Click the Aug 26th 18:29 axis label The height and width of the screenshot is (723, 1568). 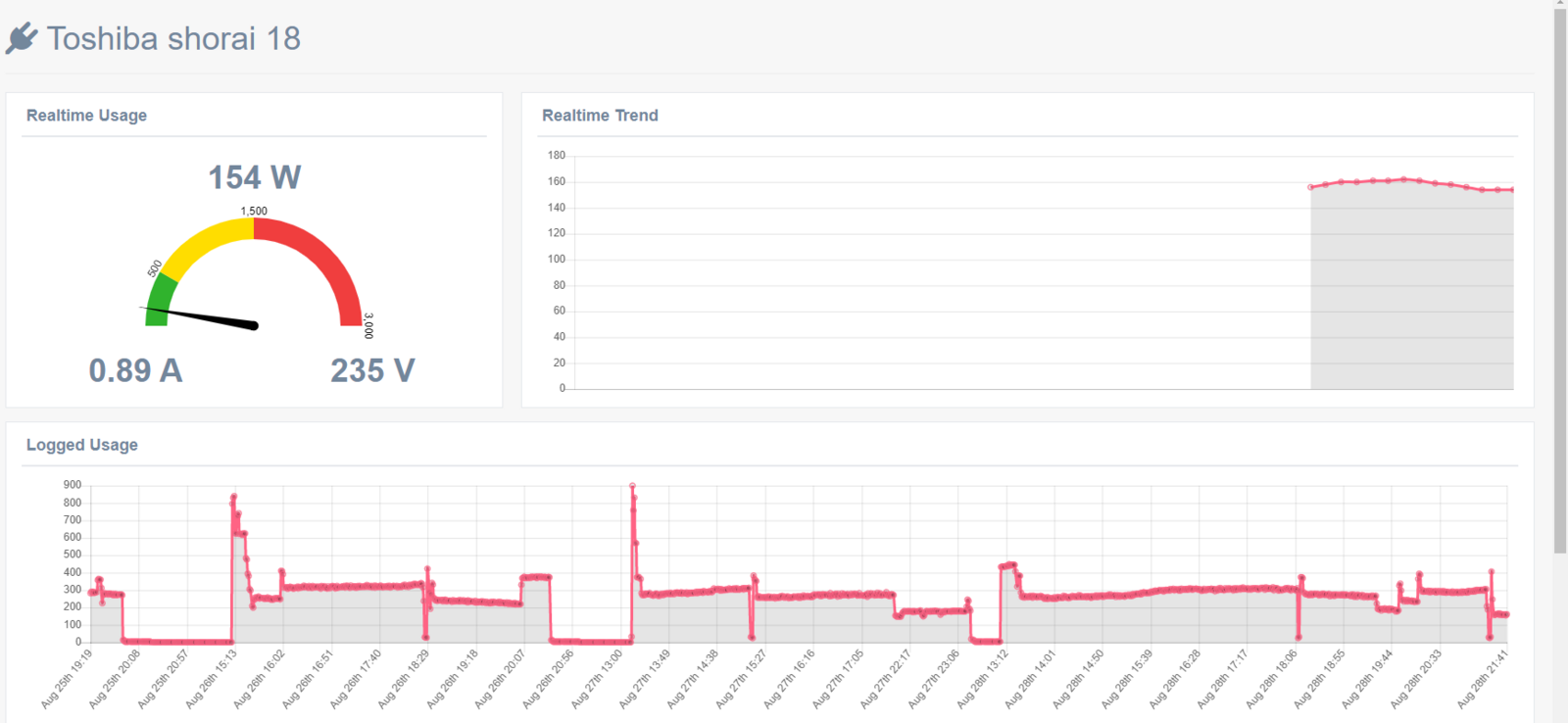(405, 678)
